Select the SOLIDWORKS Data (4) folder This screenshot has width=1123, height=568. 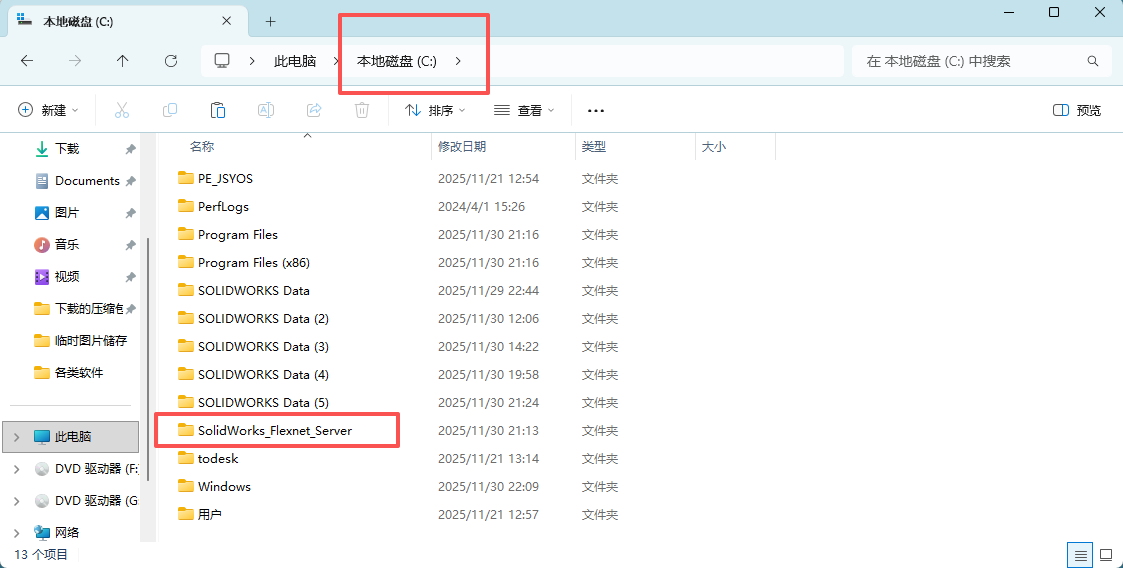tap(263, 374)
